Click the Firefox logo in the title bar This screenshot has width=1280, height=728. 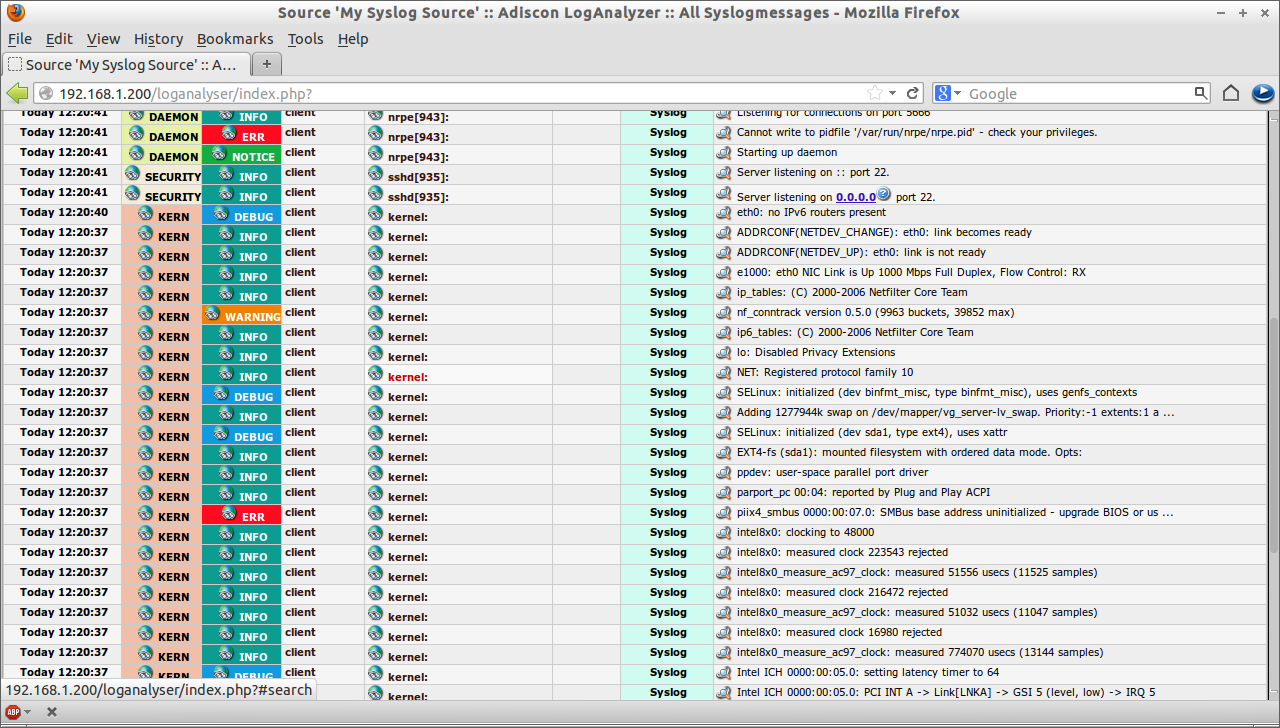pyautogui.click(x=15, y=13)
